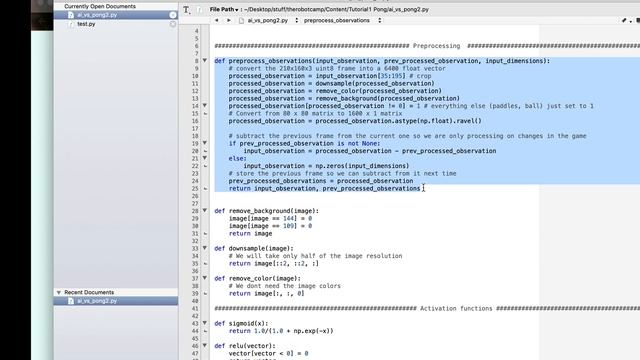Screen dimensions: 640x360
Task: Open the preprocess_observations function popup
Action: (342, 20)
